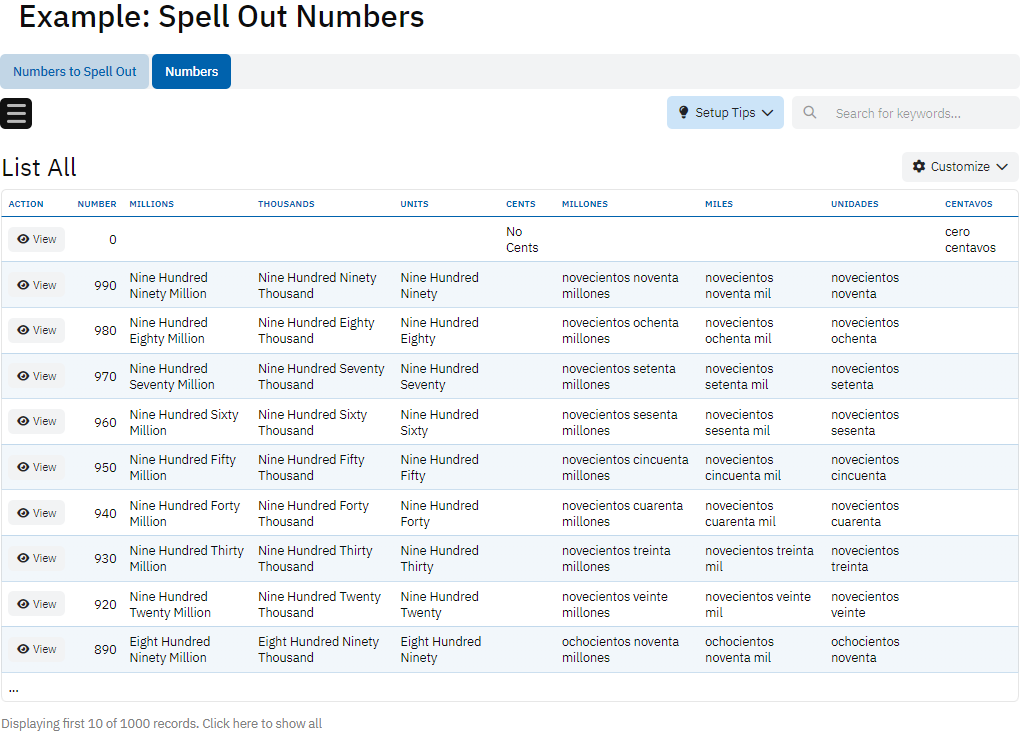
Task: Click the magnifying glass search icon
Action: pos(810,113)
